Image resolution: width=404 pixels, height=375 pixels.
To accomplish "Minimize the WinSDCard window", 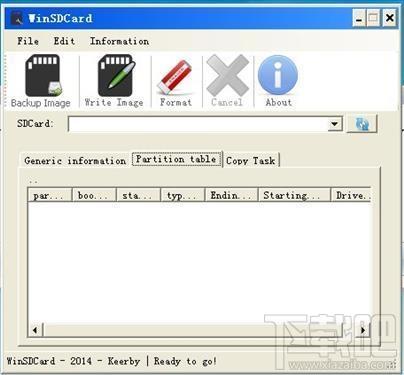I will coord(359,18).
